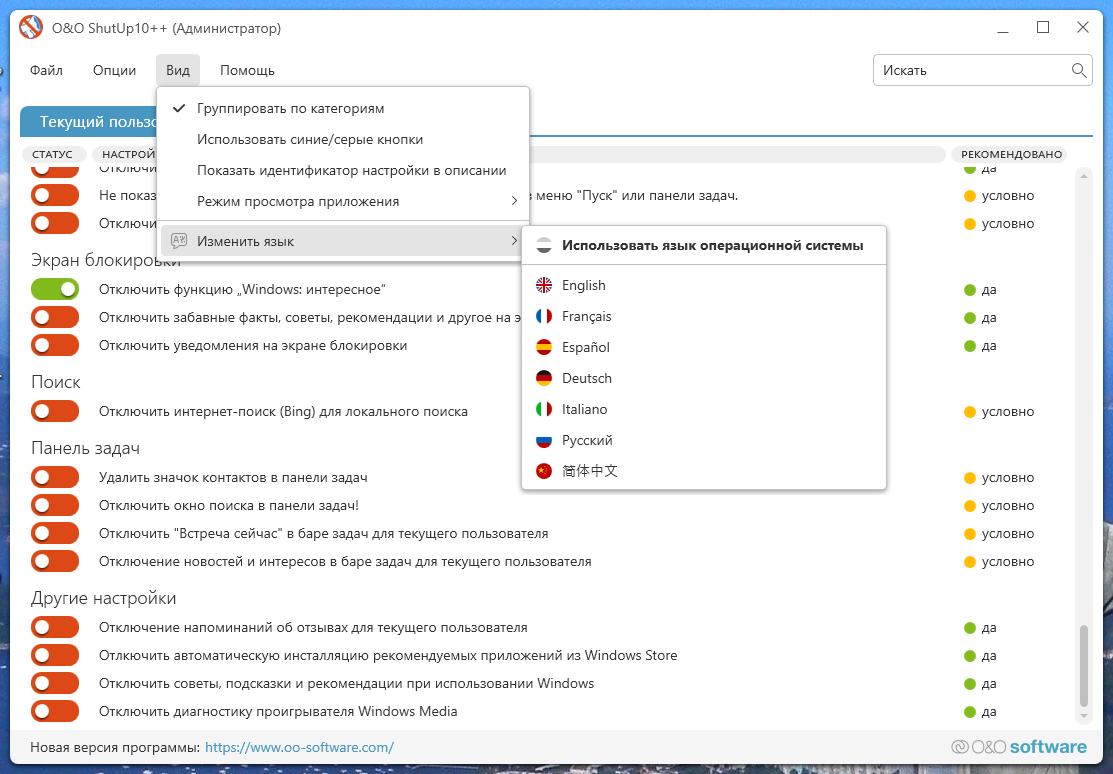Click the vertical scrollbar thumb
Image resolution: width=1113 pixels, height=774 pixels.
click(x=1083, y=666)
